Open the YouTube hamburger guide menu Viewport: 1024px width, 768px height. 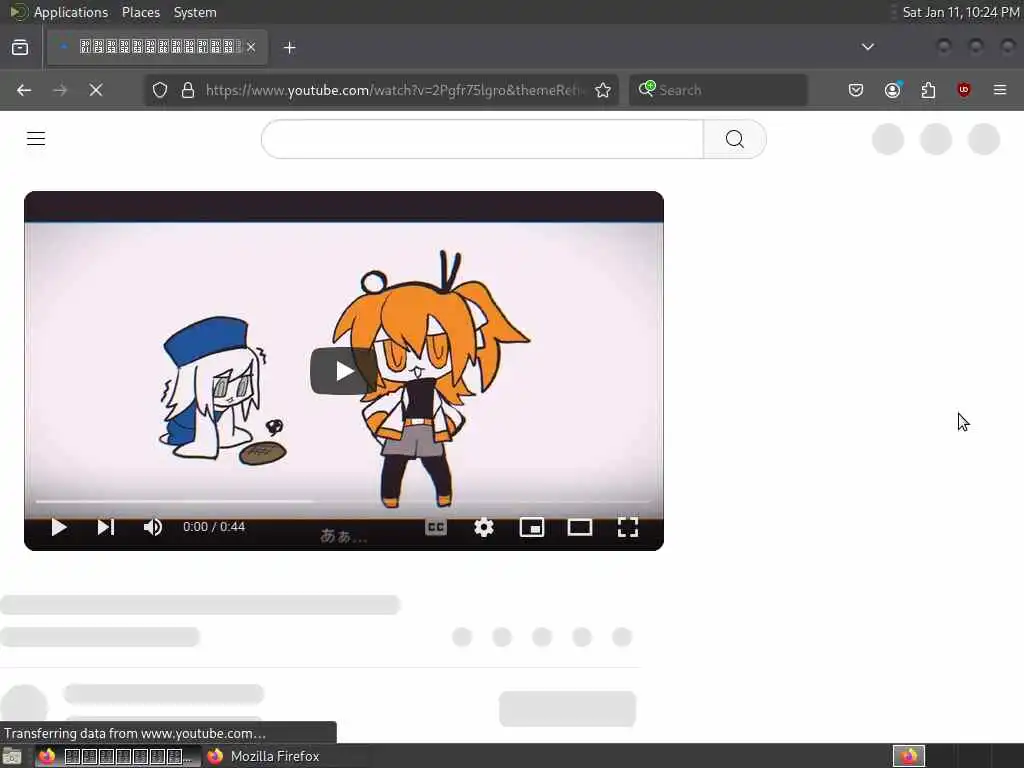pyautogui.click(x=36, y=138)
